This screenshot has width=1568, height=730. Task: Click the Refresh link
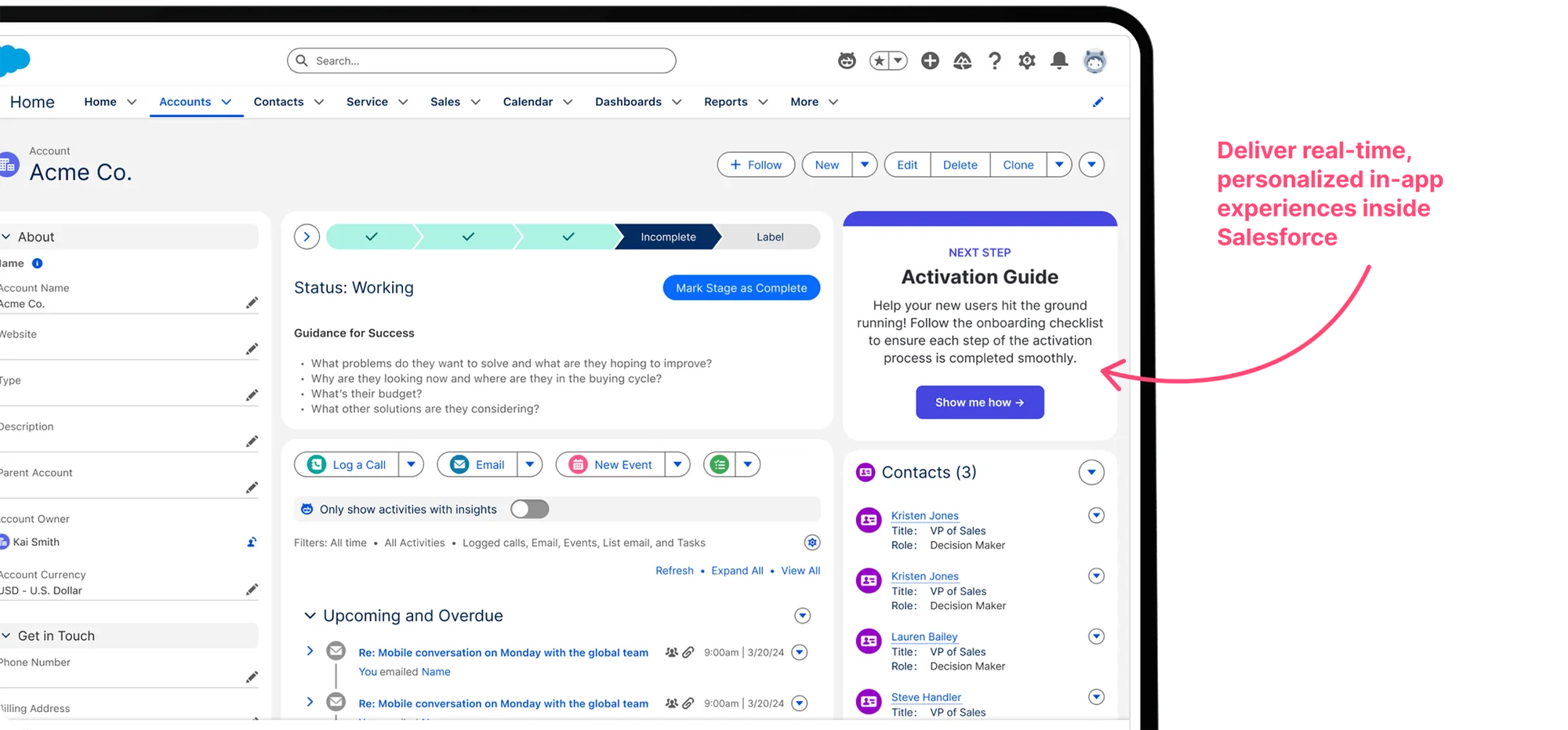tap(675, 571)
